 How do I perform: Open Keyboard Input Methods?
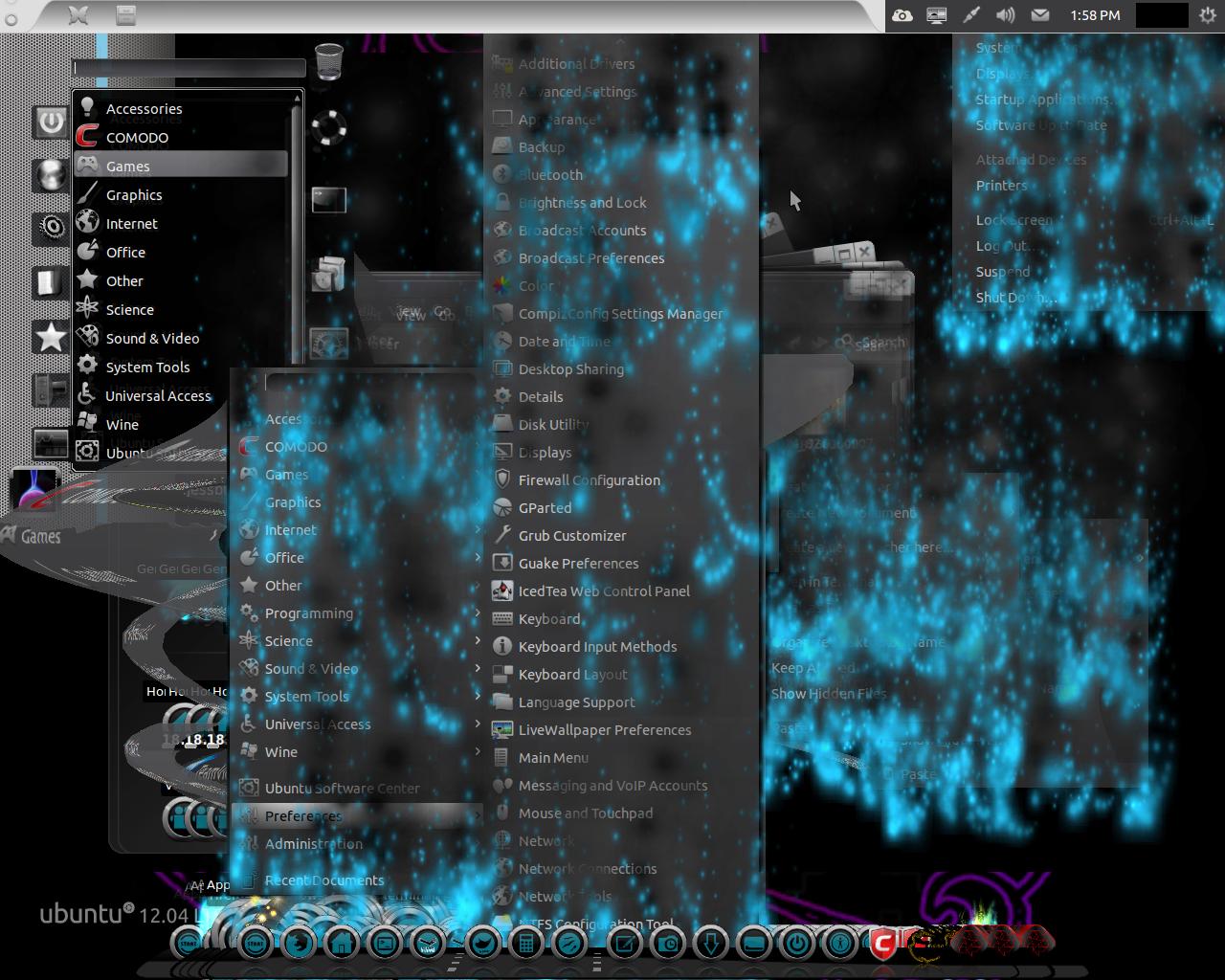(x=622, y=646)
